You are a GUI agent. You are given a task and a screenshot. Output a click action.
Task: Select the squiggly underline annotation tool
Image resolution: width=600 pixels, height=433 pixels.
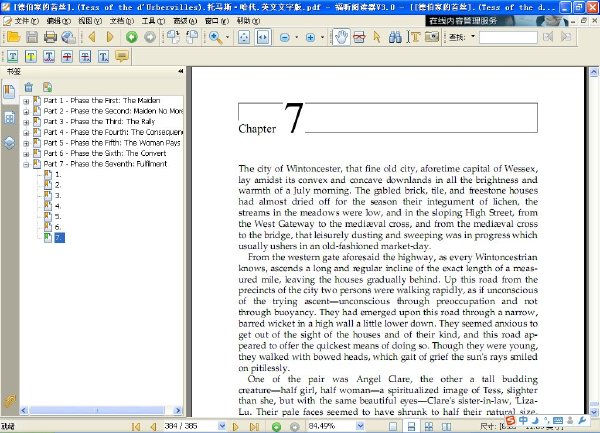click(x=49, y=57)
